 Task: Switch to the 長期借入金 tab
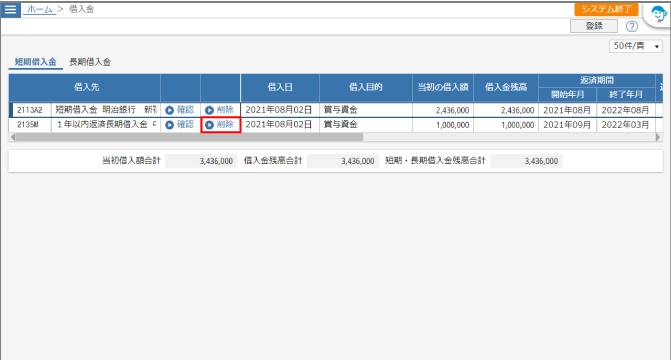[90, 62]
